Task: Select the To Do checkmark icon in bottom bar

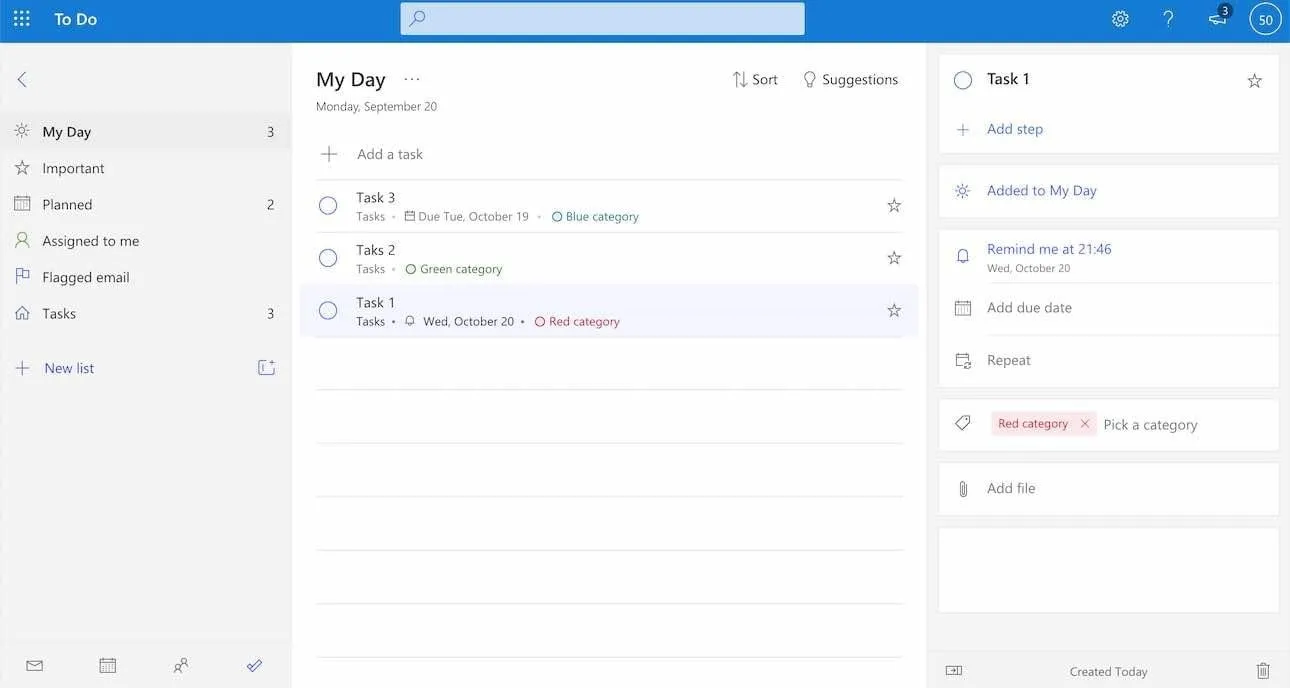Action: (x=254, y=665)
